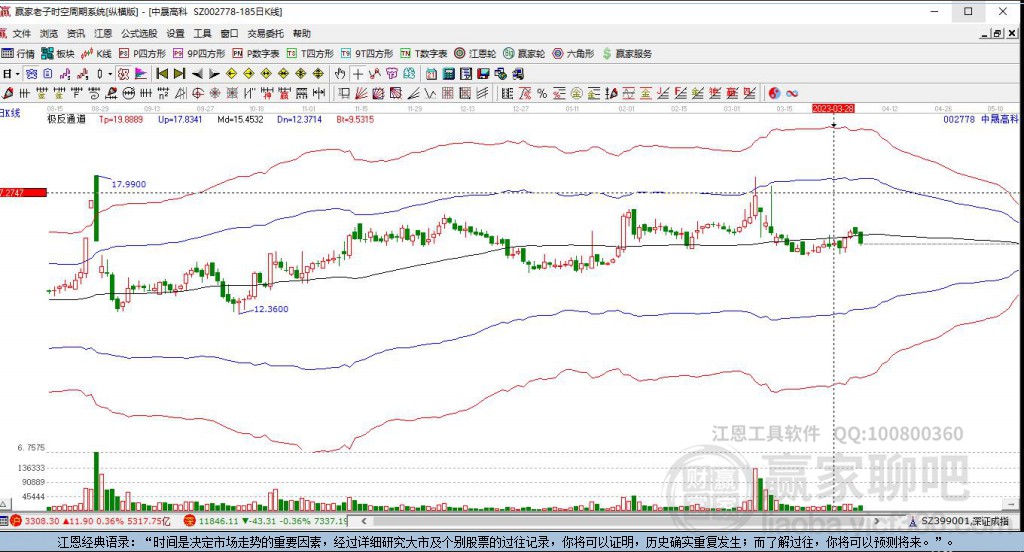1024x552 pixels.
Task: Select the percent sign tool
Action: pyautogui.click(x=542, y=93)
